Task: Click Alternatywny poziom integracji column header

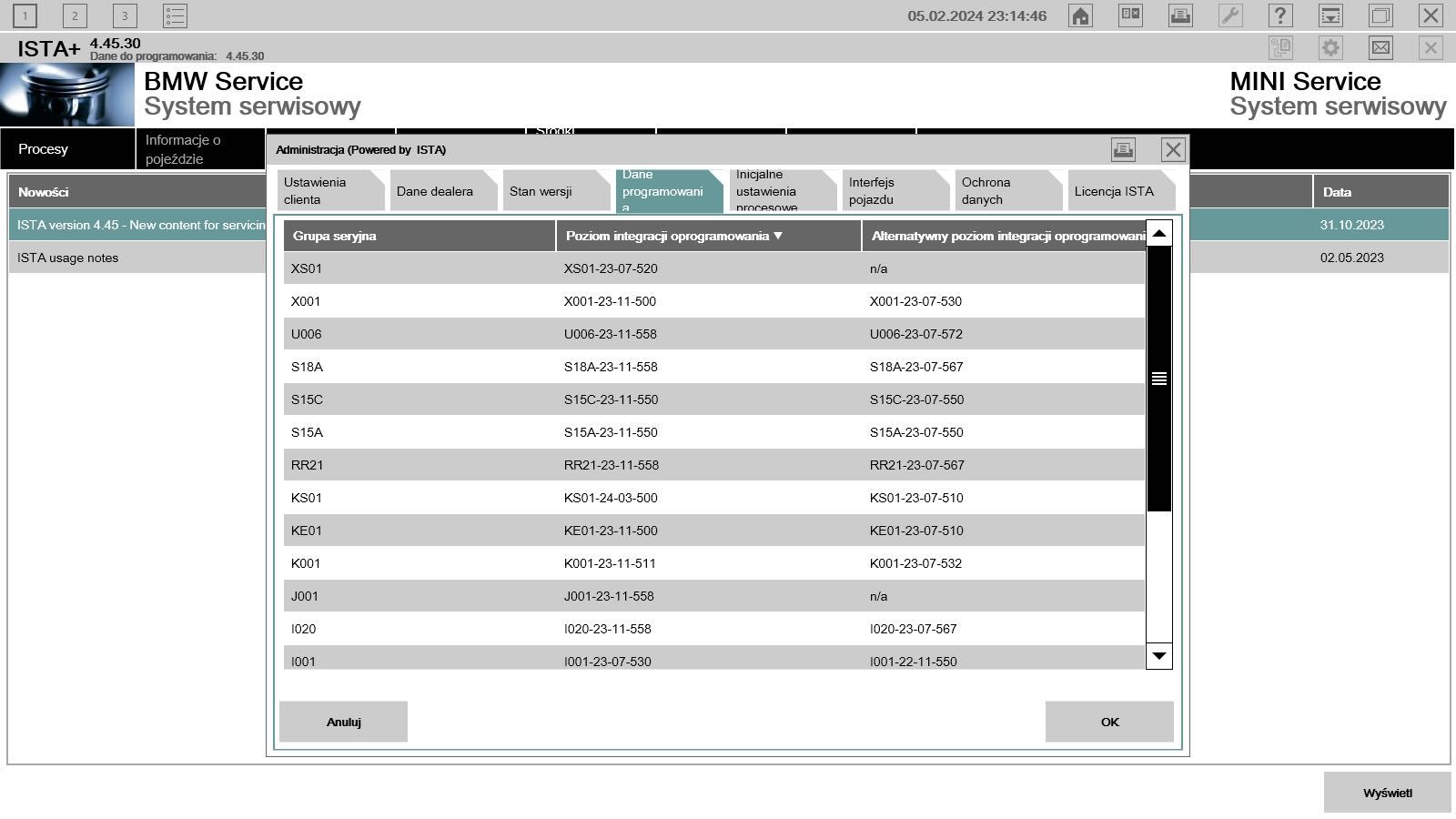Action: pos(1004,236)
